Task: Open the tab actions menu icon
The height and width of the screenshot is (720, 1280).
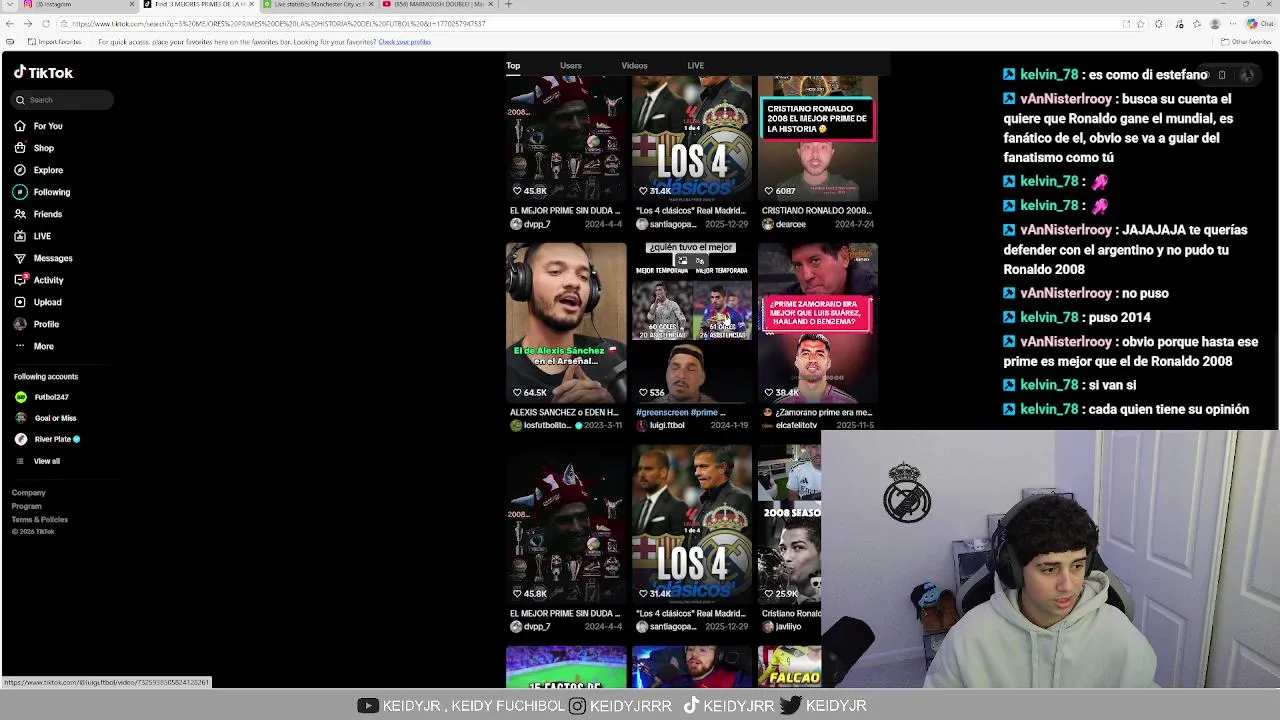Action: tap(9, 5)
